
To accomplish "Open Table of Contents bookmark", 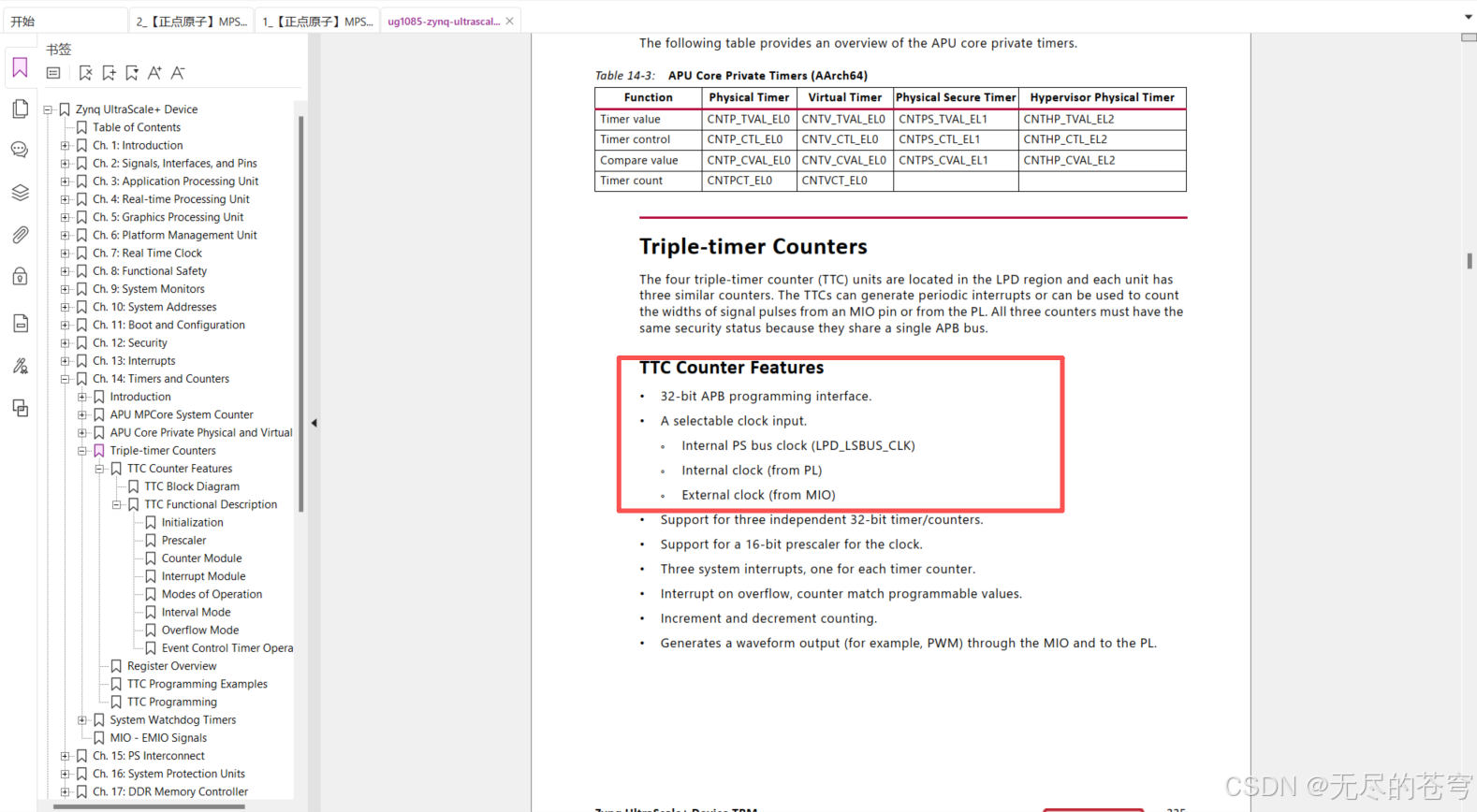I will (137, 127).
